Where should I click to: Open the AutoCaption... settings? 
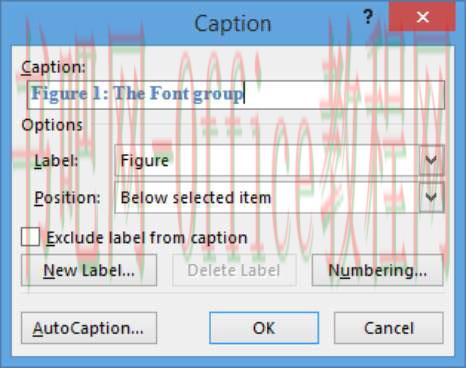click(x=89, y=328)
